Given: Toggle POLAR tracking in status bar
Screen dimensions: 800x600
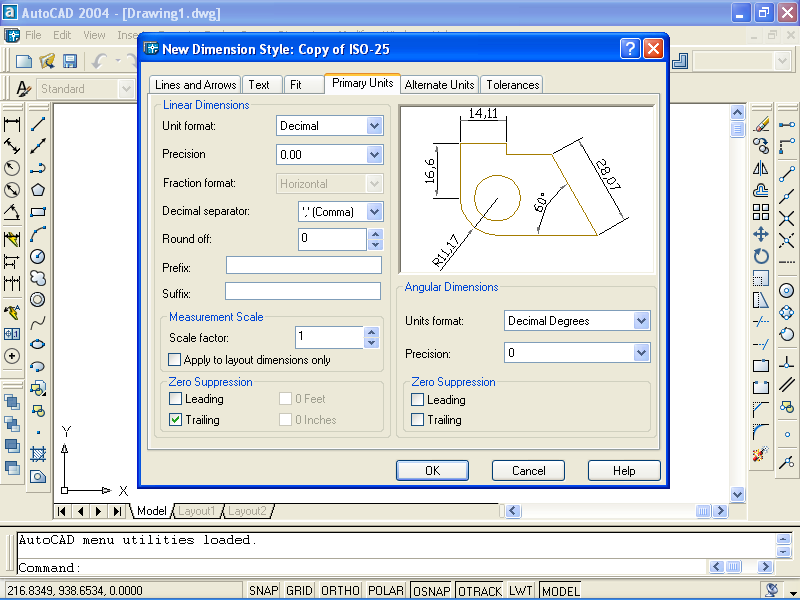Looking at the screenshot, I should click(x=386, y=590).
